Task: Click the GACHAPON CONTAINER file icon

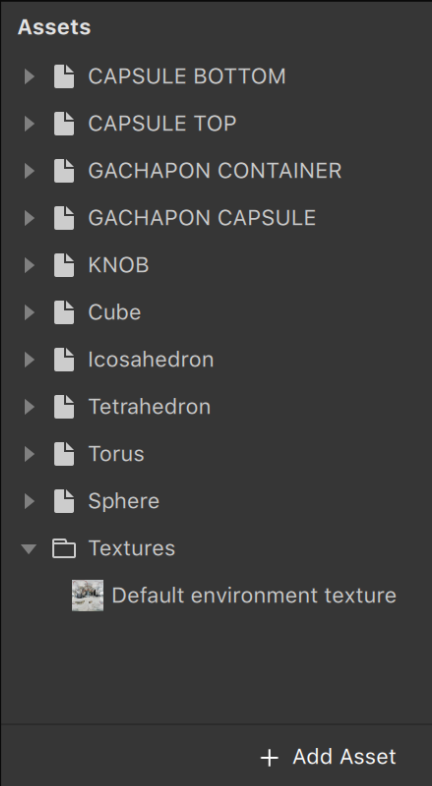Action: click(64, 170)
